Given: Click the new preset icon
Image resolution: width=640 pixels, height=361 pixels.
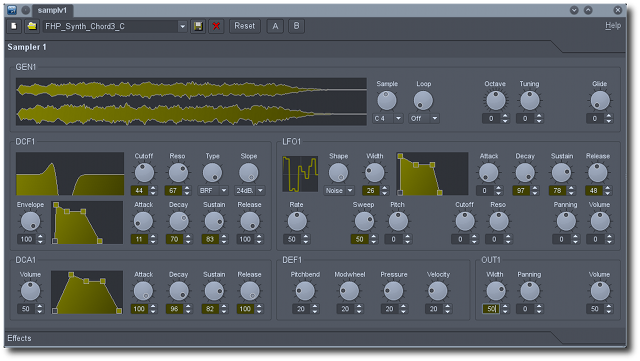Looking at the screenshot, I should (x=14, y=26).
